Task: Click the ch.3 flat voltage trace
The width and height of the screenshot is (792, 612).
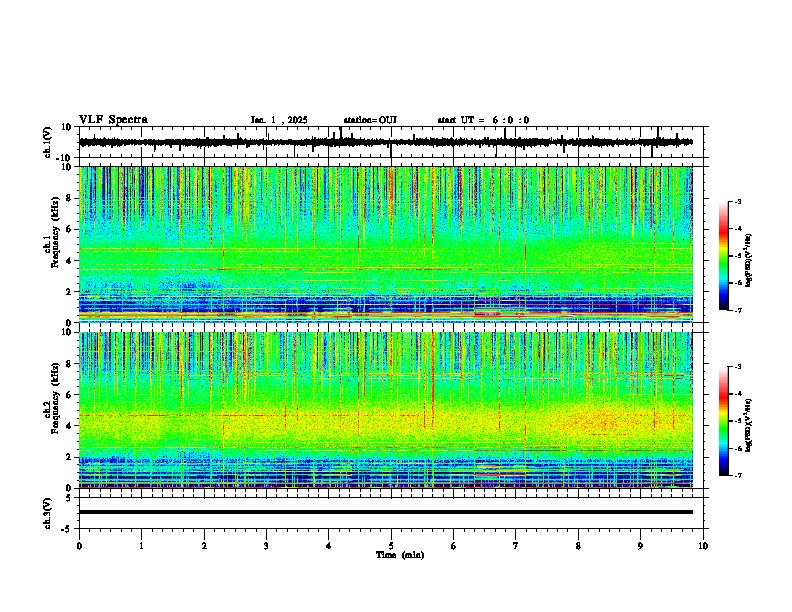Action: coord(386,512)
